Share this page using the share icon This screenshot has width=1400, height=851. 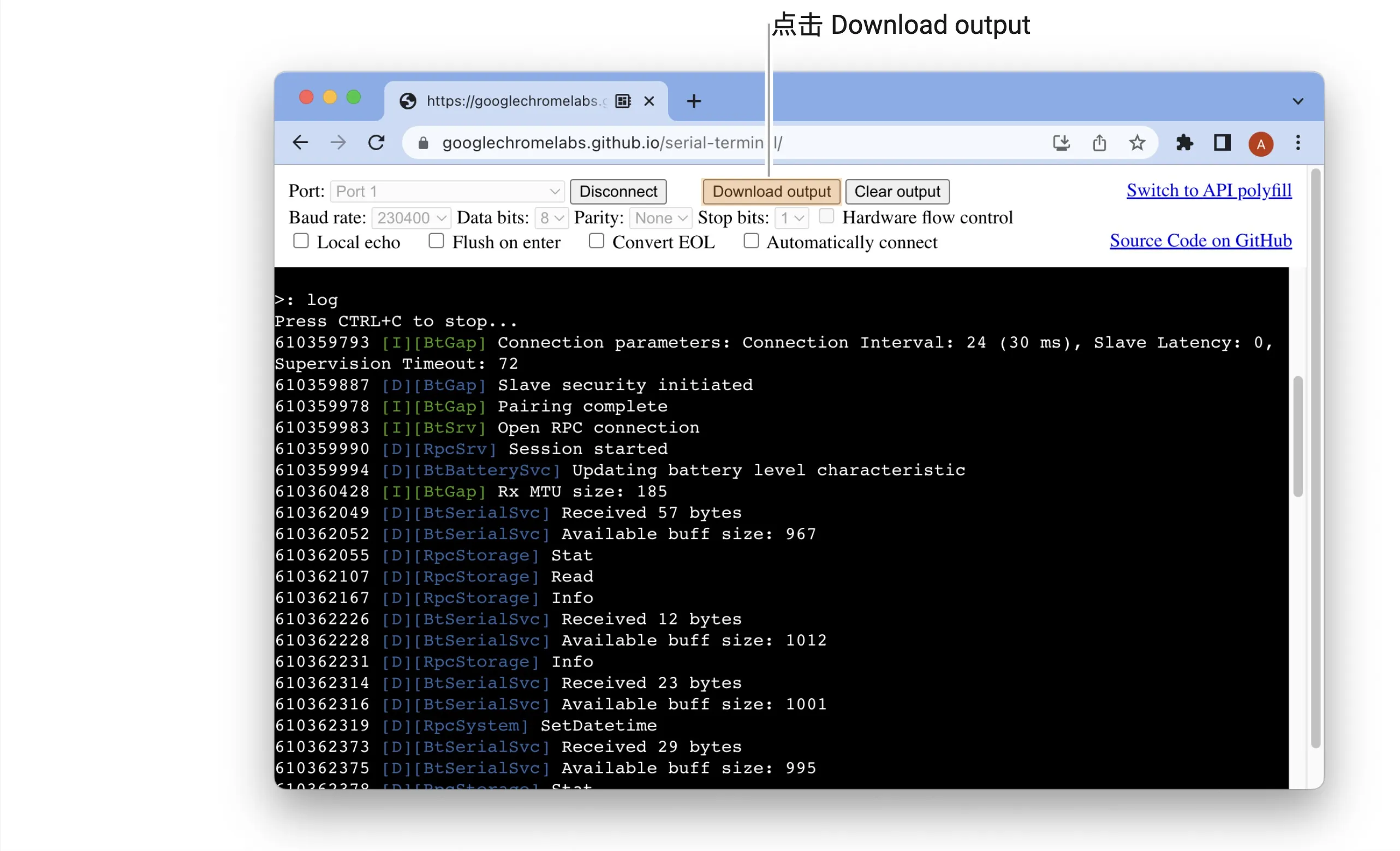(x=1099, y=142)
